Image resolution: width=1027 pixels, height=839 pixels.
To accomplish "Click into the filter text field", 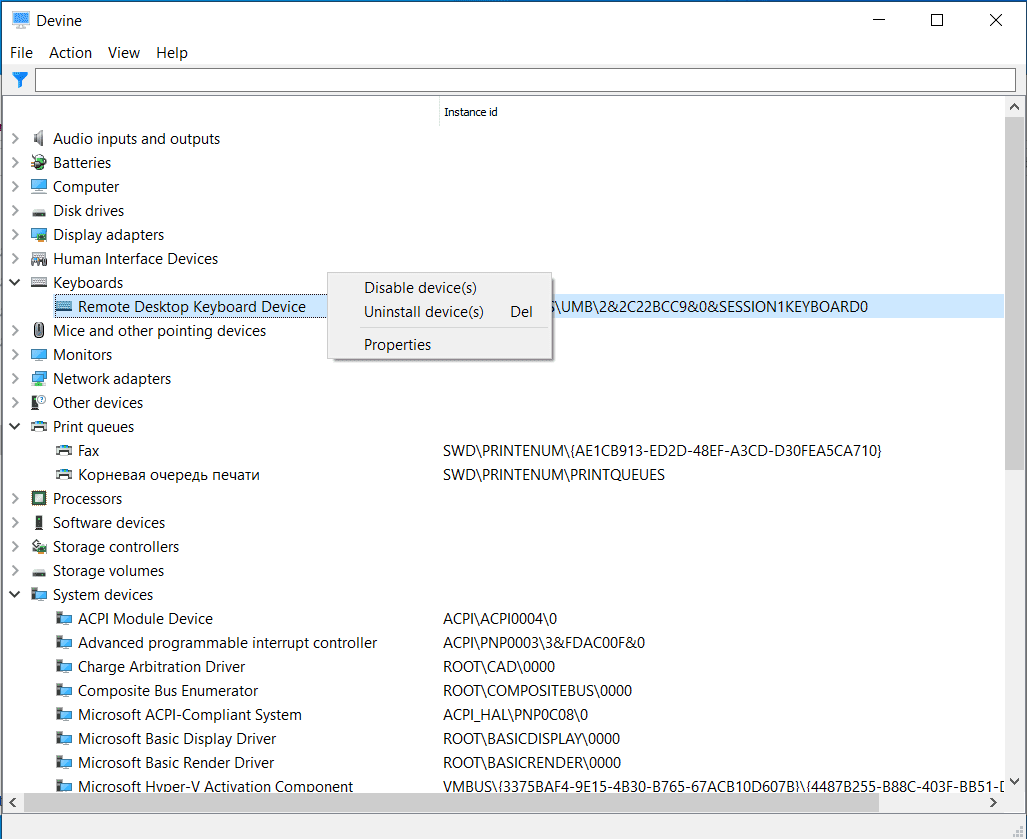I will click(x=525, y=80).
